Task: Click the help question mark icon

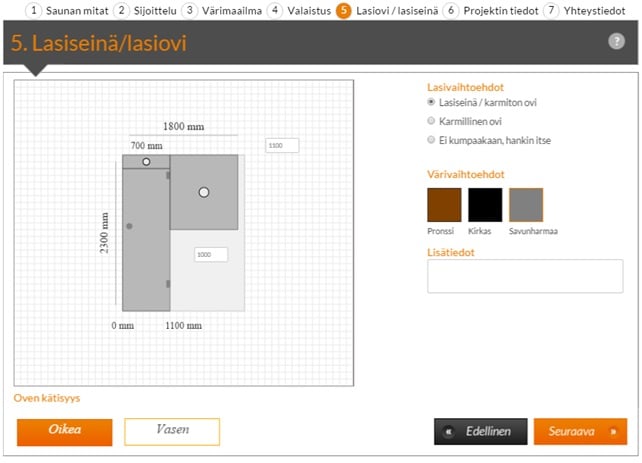Action: [x=616, y=41]
